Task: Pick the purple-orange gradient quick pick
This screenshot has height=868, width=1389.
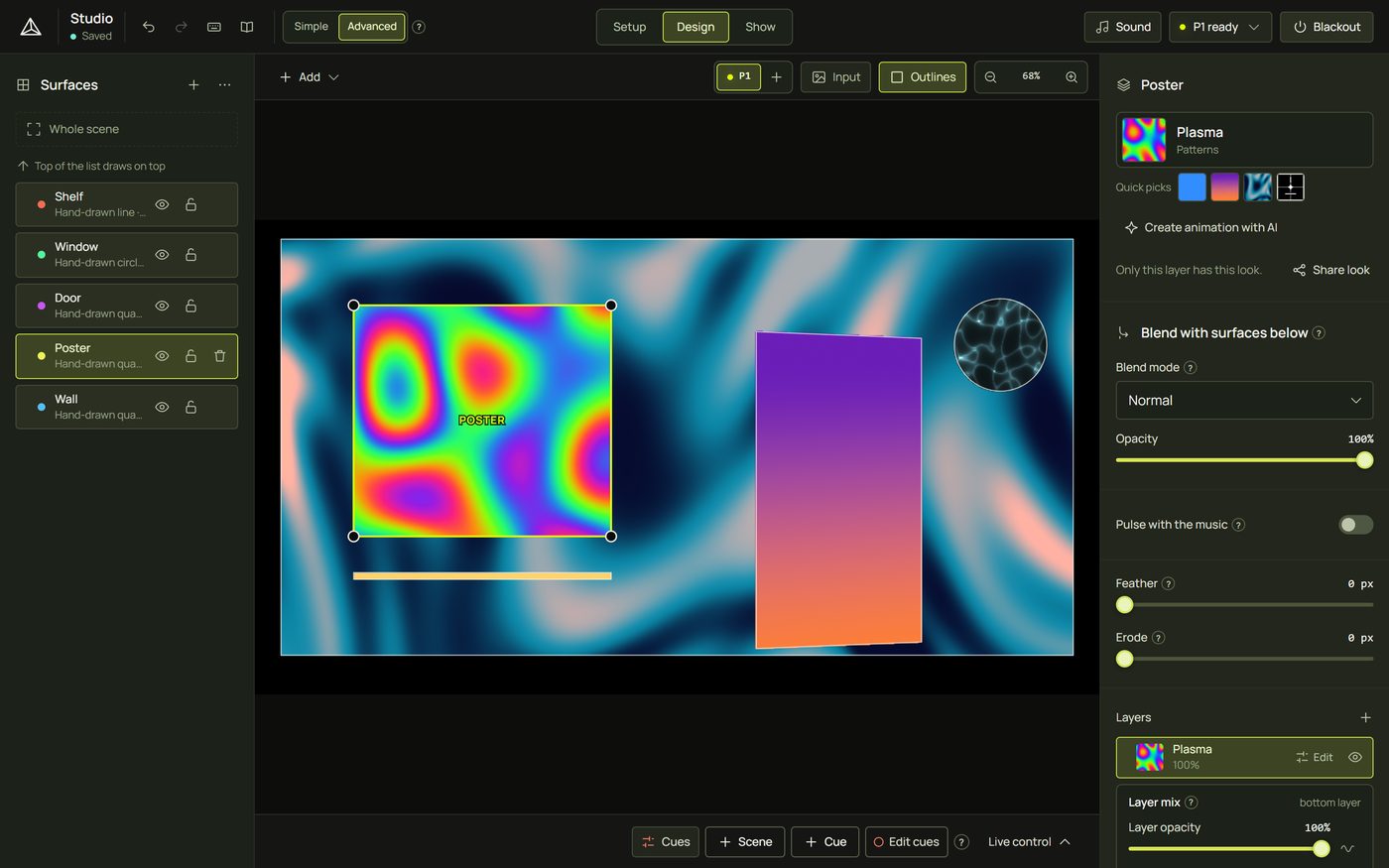Action: pyautogui.click(x=1225, y=186)
